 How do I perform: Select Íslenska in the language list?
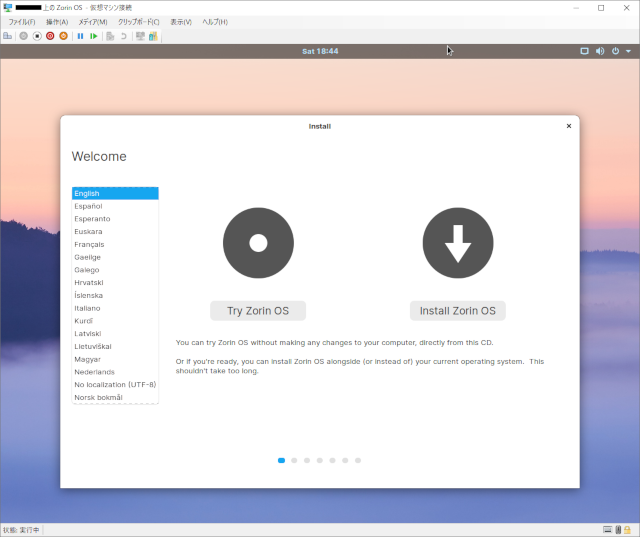(115, 295)
